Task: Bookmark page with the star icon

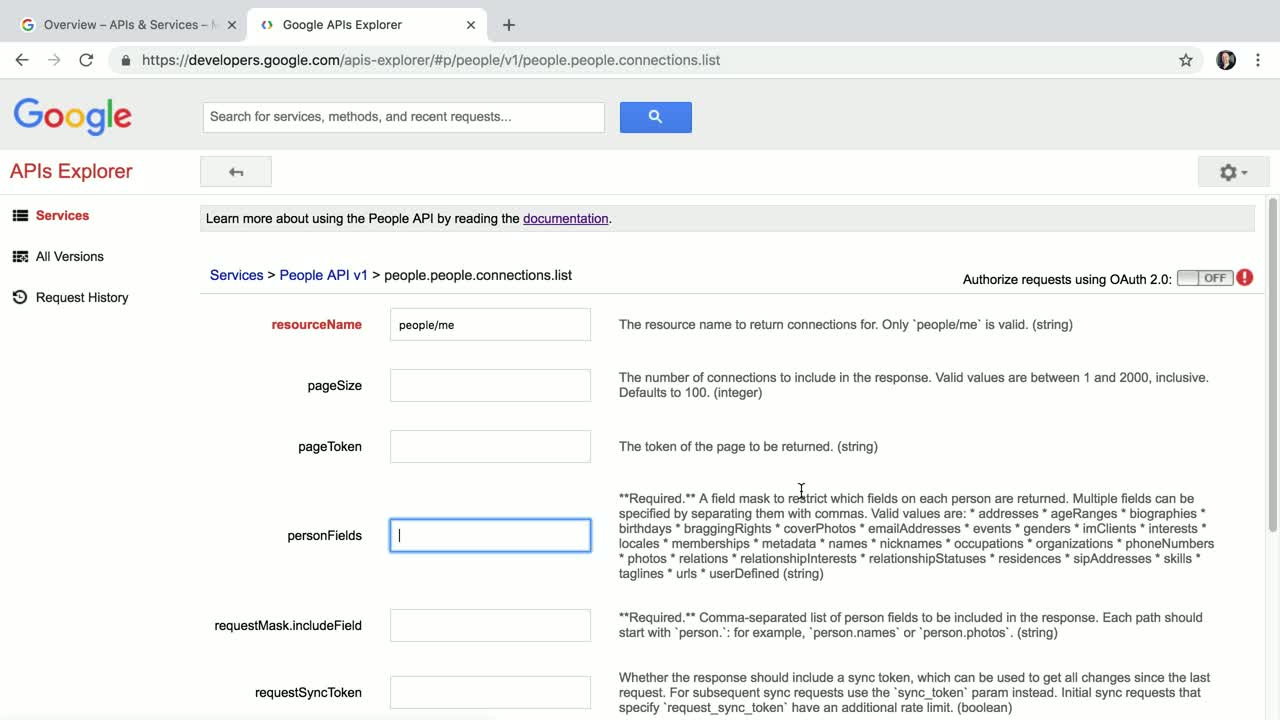Action: pos(1186,60)
